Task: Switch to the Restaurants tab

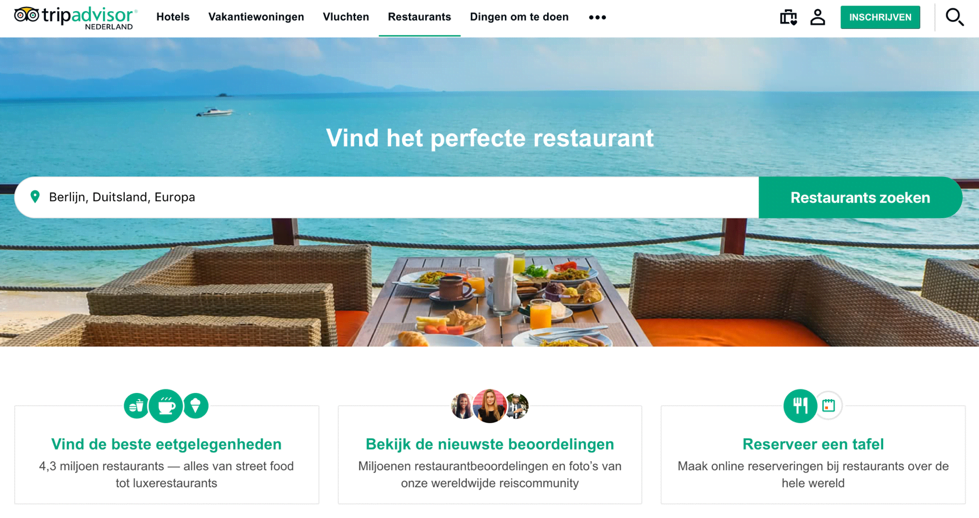Action: click(420, 17)
